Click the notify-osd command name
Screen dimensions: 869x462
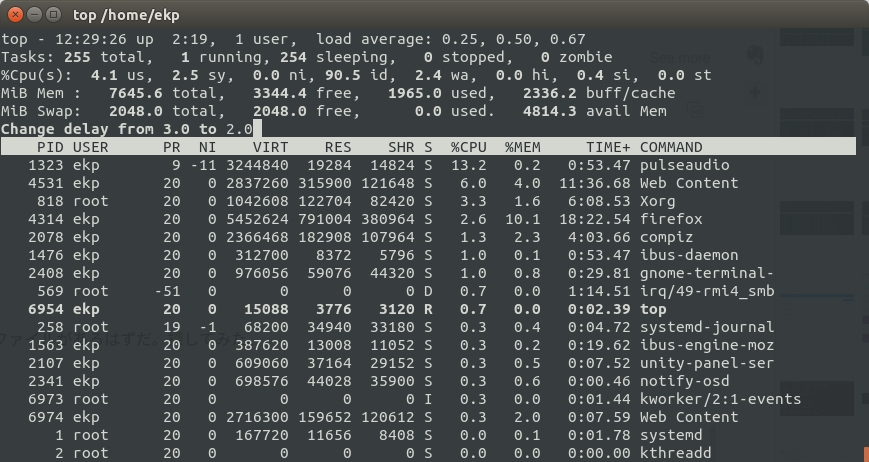[685, 381]
